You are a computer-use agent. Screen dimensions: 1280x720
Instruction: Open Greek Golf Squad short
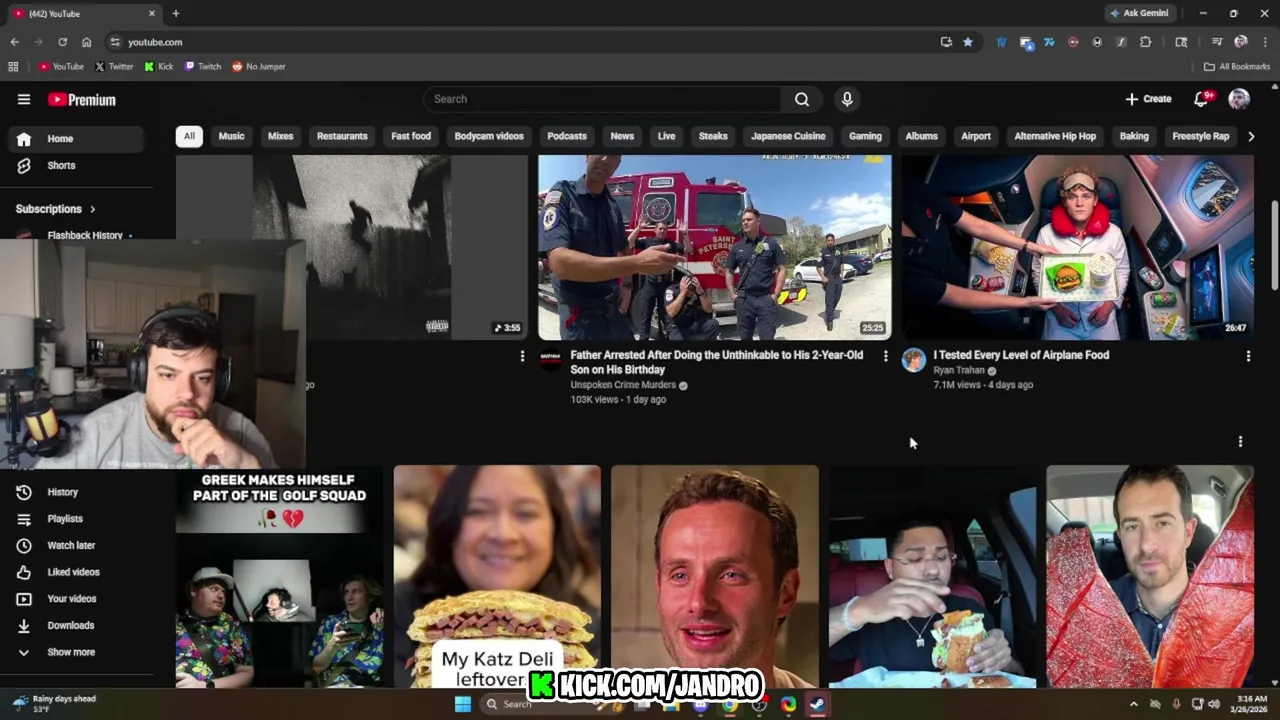(279, 576)
